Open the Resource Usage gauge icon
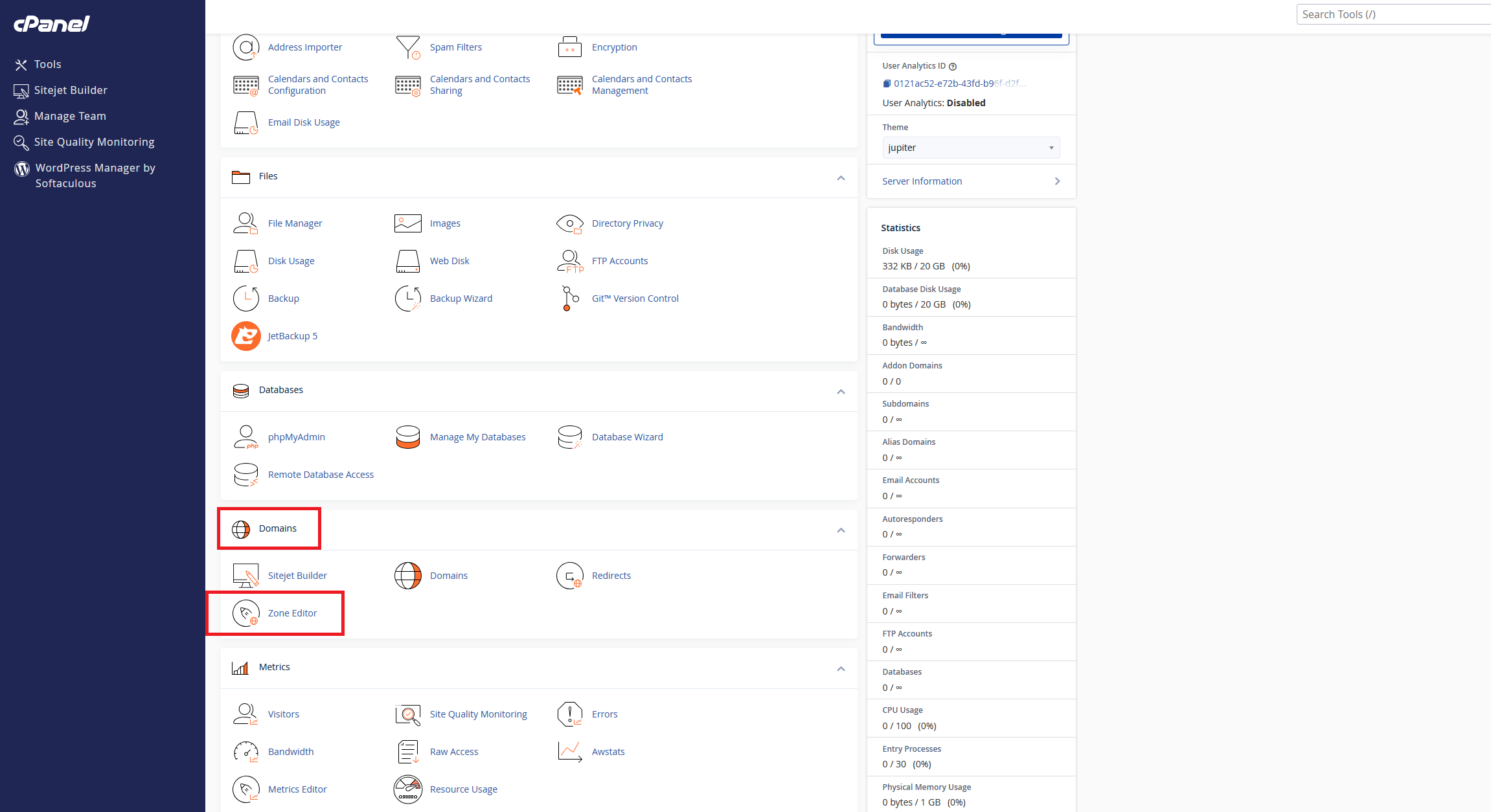The width and height of the screenshot is (1491, 812). (408, 789)
